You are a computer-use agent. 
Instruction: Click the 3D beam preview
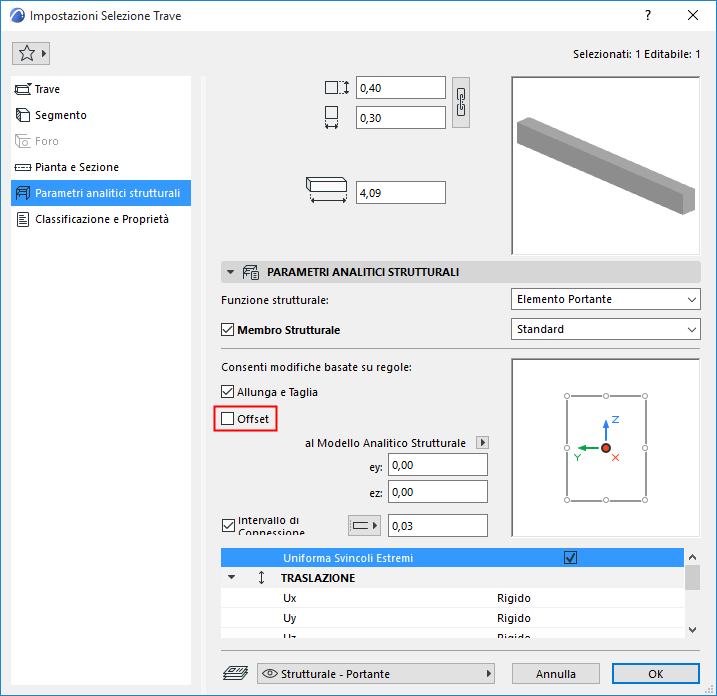coord(605,166)
